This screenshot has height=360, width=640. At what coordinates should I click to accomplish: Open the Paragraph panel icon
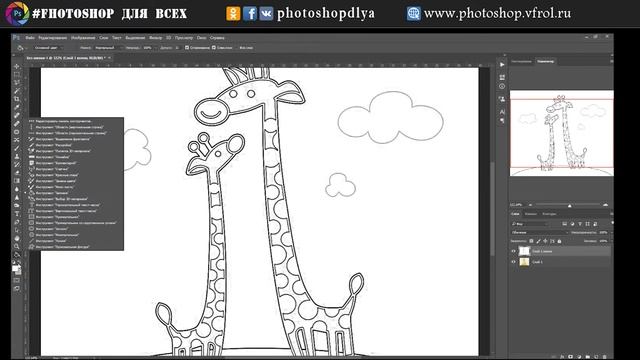click(502, 120)
